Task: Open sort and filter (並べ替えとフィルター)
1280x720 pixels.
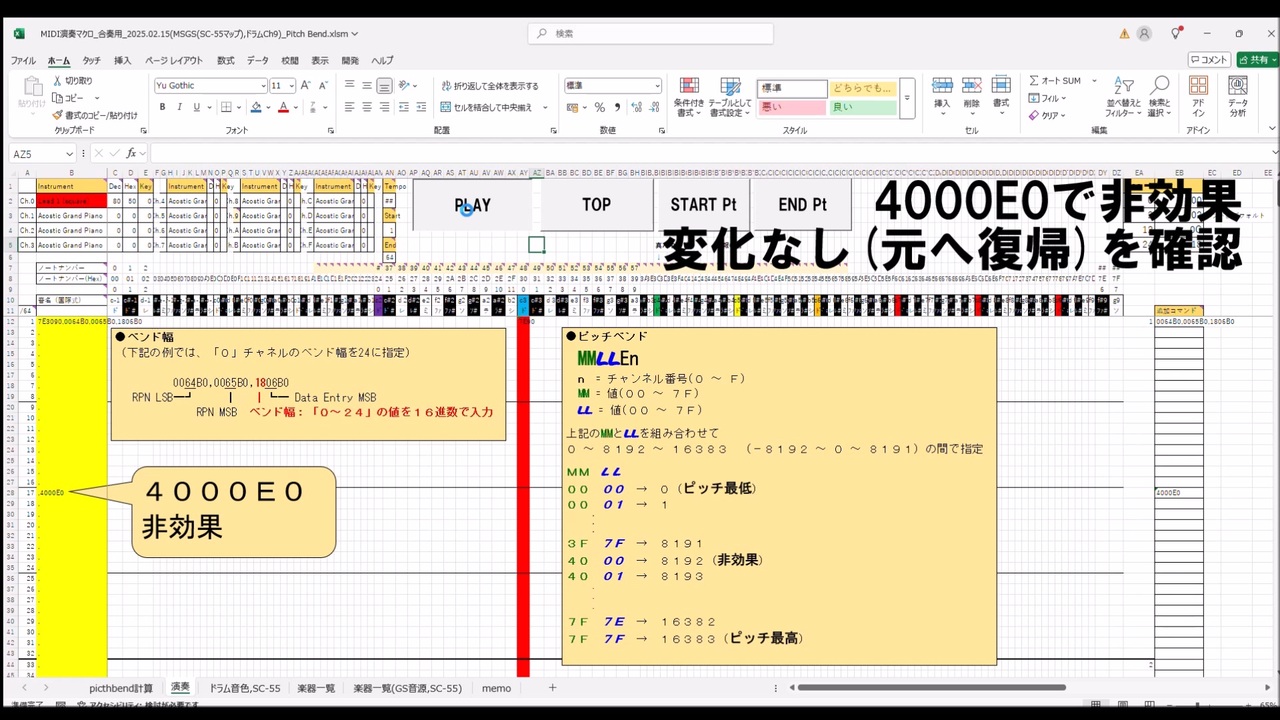Action: point(1122,98)
